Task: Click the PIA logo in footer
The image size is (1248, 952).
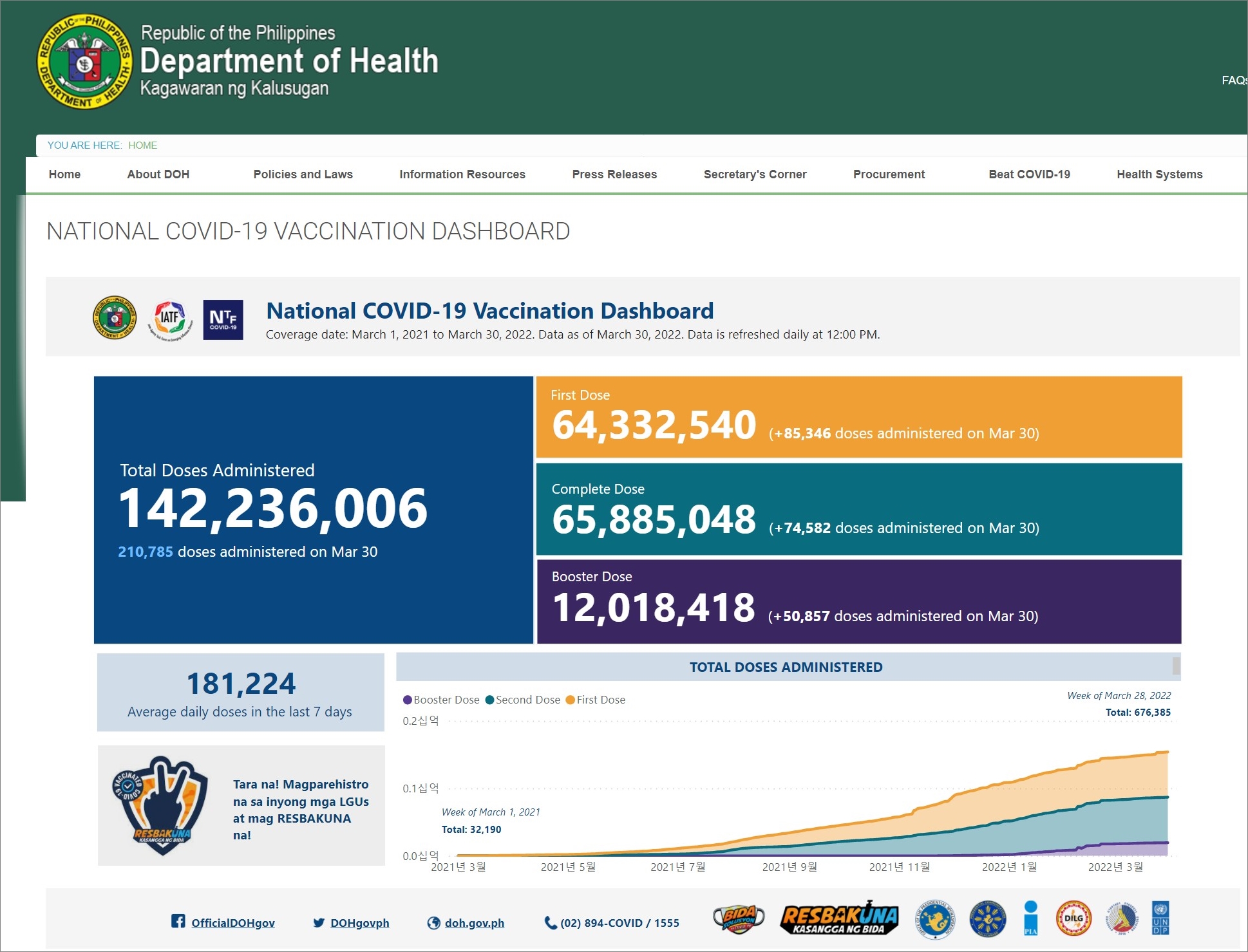Action: (x=1030, y=919)
